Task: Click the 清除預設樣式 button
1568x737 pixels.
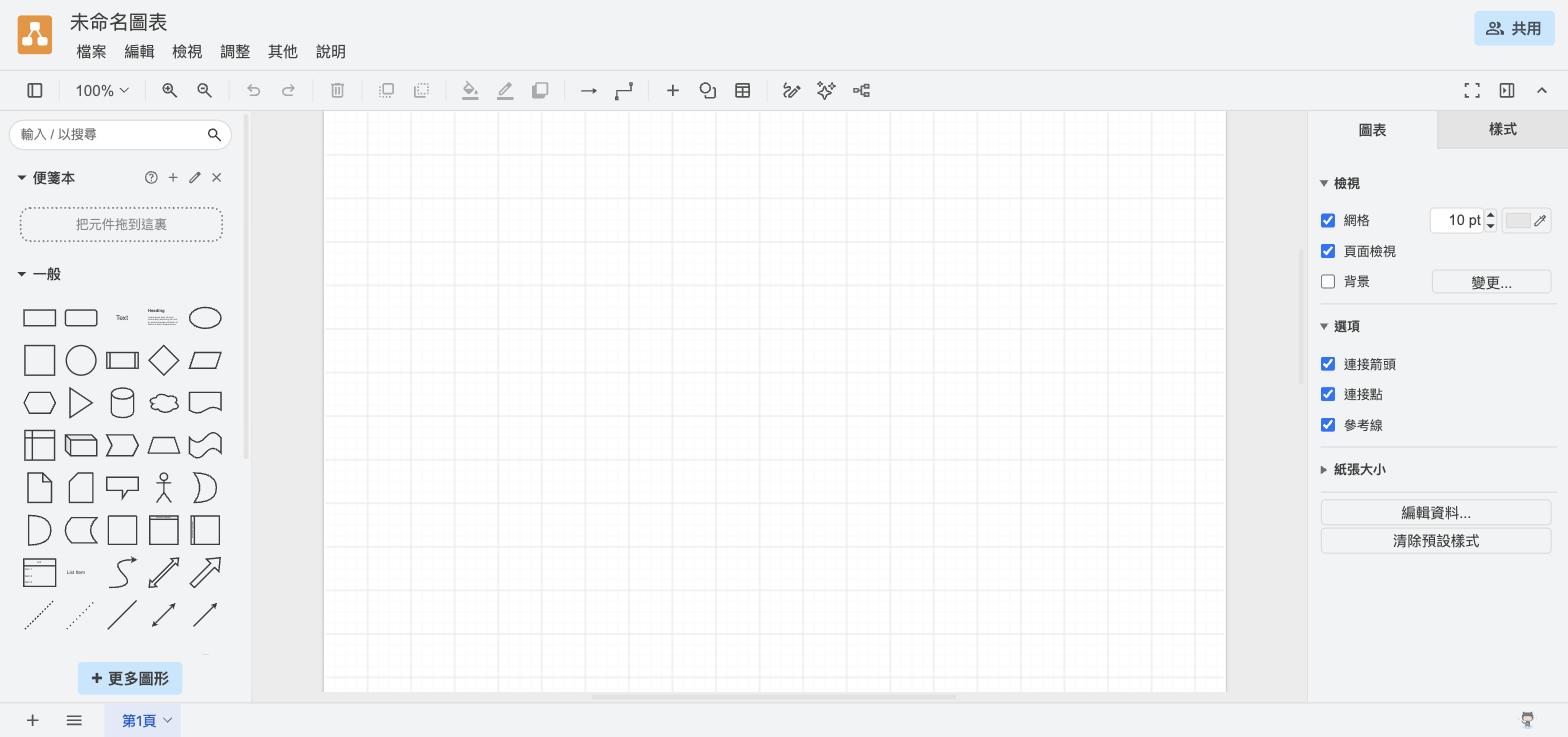Action: [1436, 541]
